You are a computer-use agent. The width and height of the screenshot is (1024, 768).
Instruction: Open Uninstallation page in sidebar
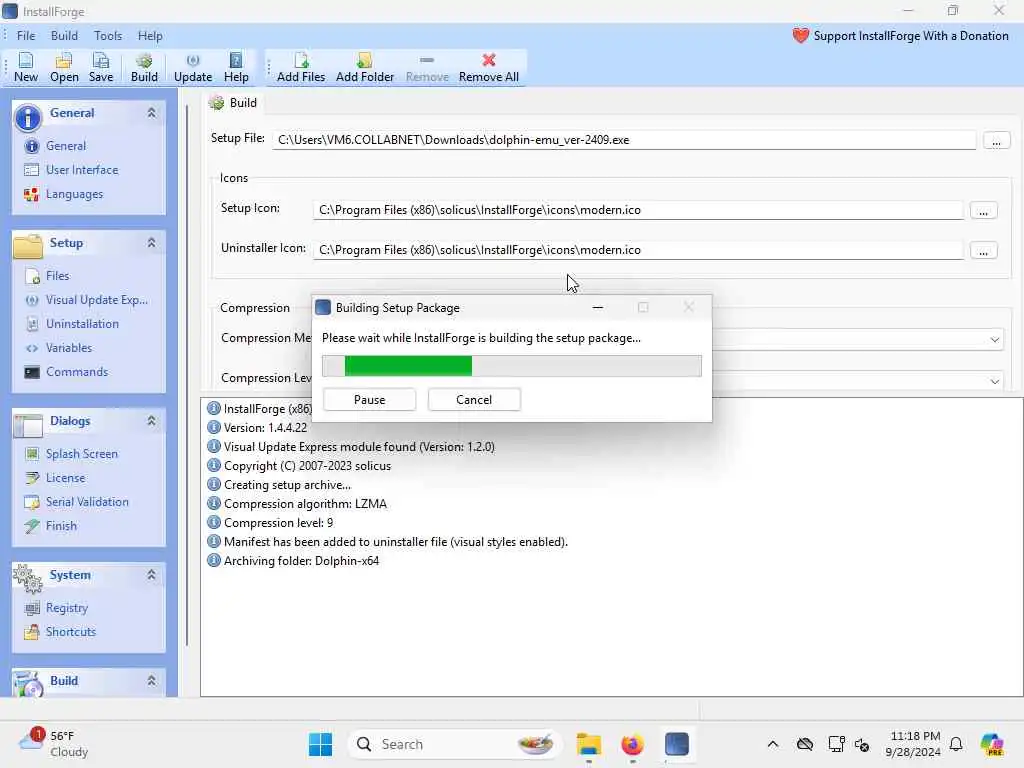pyautogui.click(x=82, y=324)
